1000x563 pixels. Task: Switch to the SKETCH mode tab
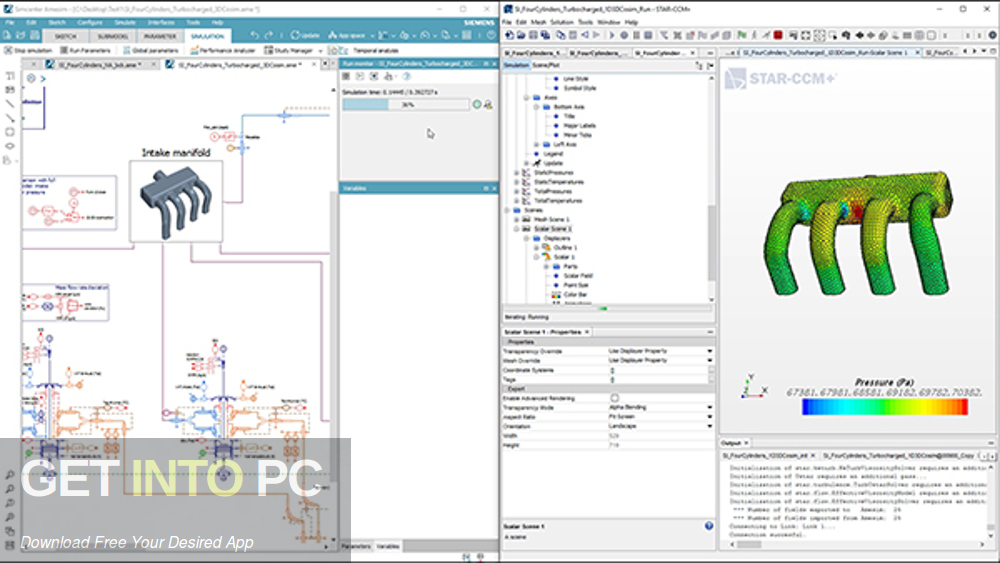(65, 36)
